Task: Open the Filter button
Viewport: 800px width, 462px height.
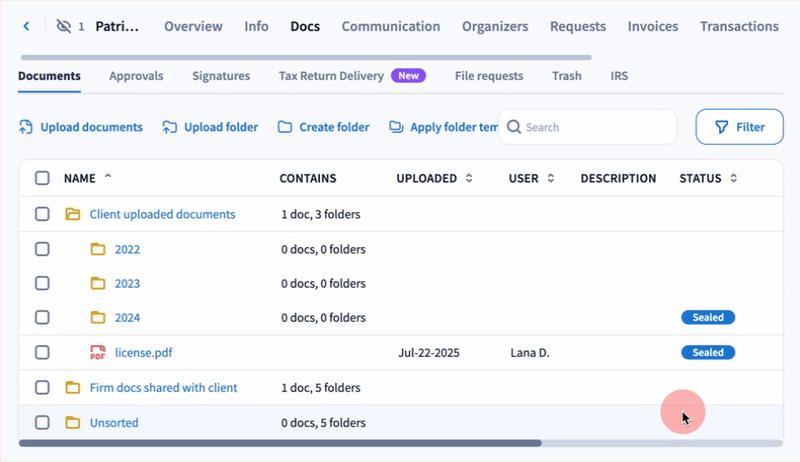Action: (739, 127)
